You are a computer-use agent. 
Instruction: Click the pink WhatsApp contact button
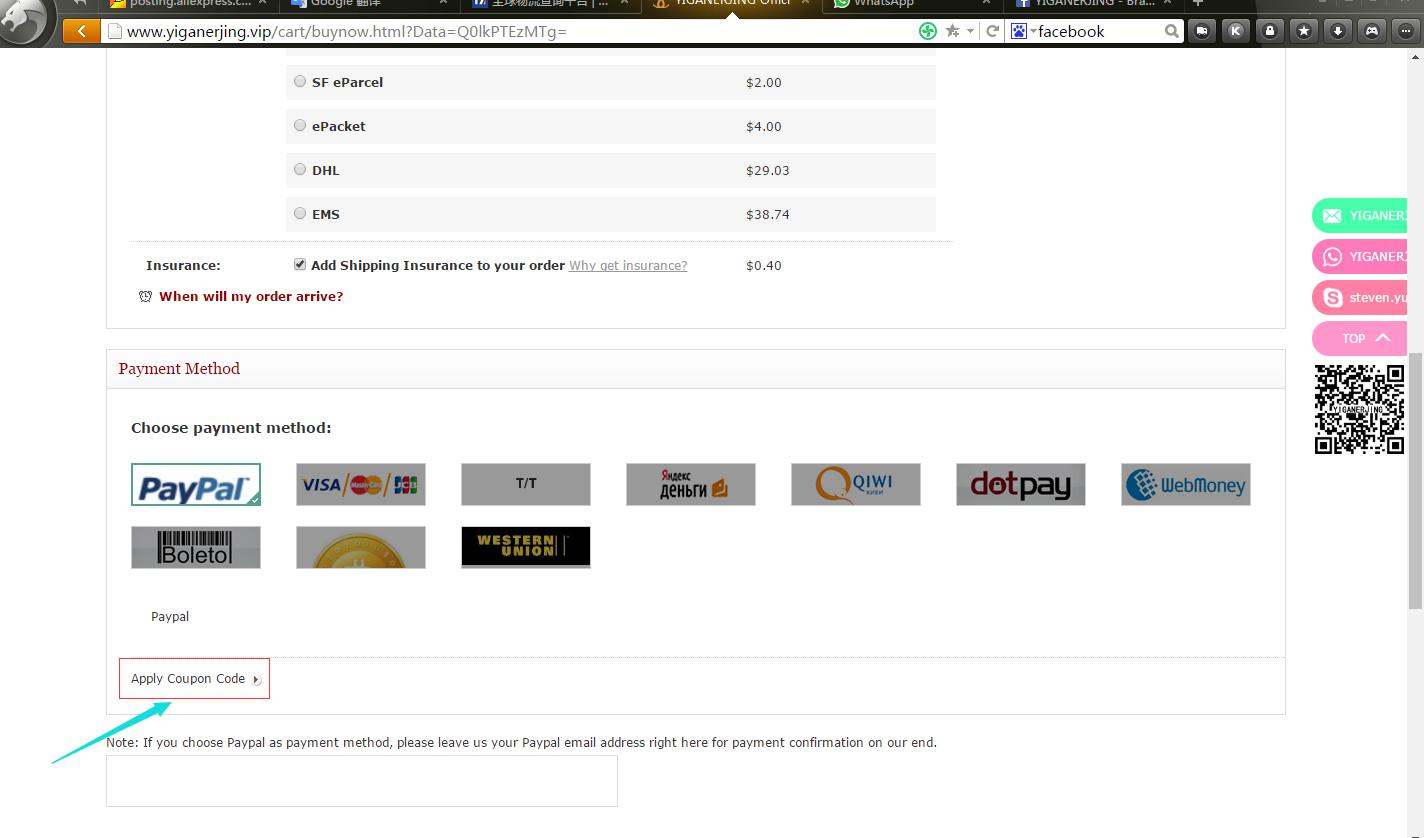tap(1360, 257)
